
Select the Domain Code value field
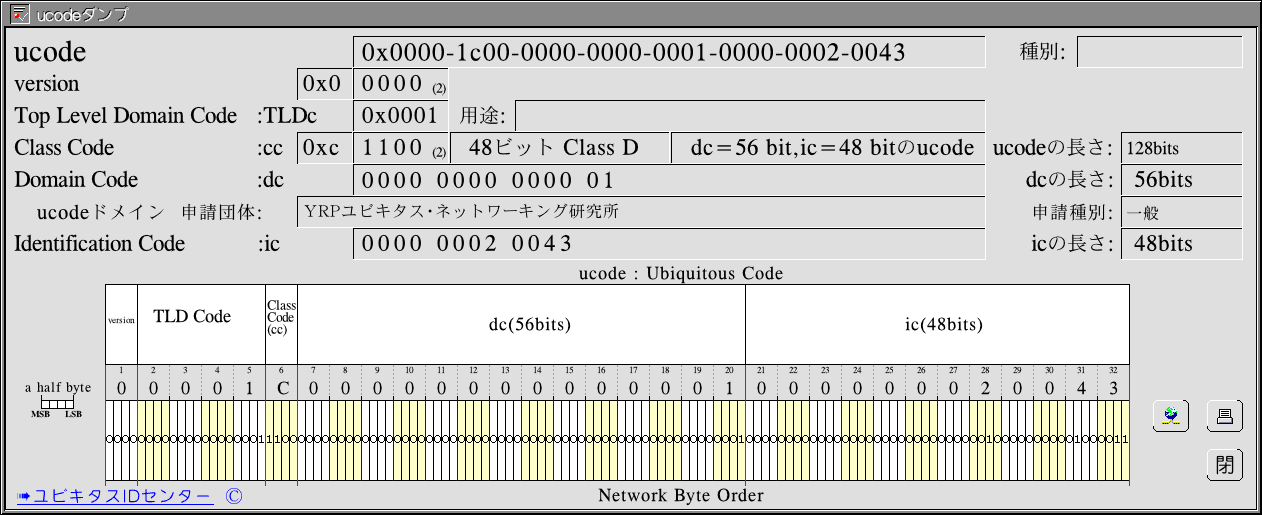click(668, 180)
